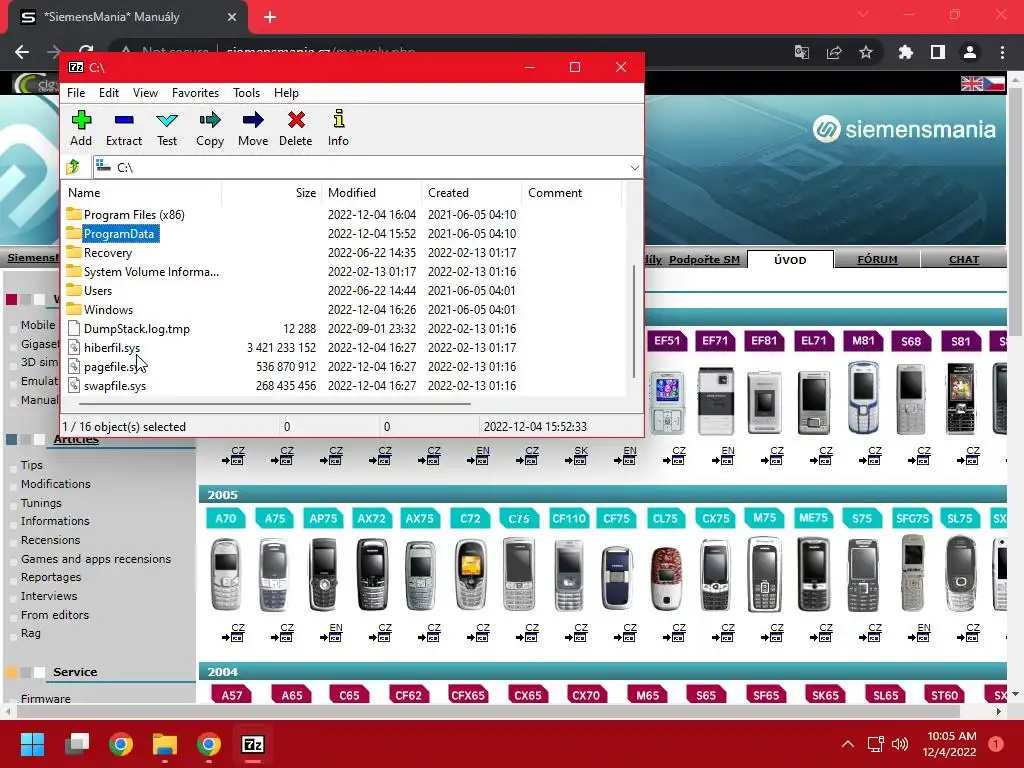Open the ÚVOD tab on website
Viewport: 1024px width, 768px height.
coord(790,260)
